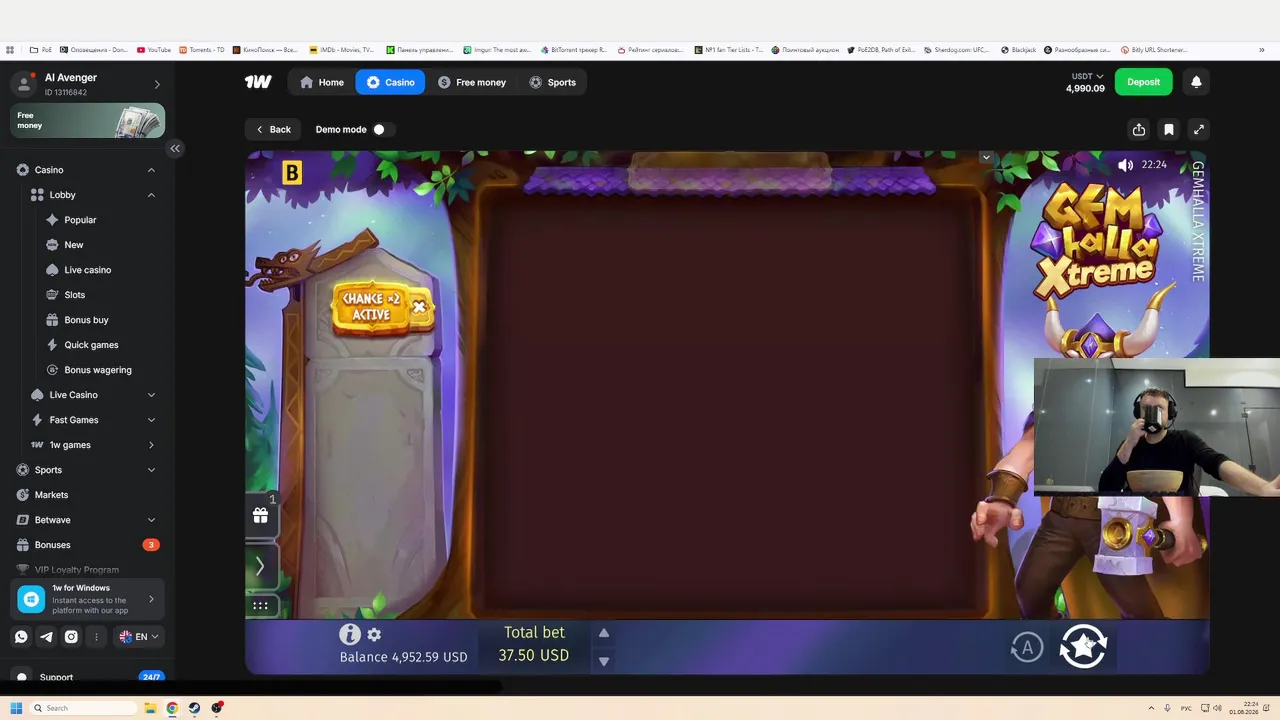The width and height of the screenshot is (1280, 720).
Task: Open Windows Start menu
Action: 16,708
